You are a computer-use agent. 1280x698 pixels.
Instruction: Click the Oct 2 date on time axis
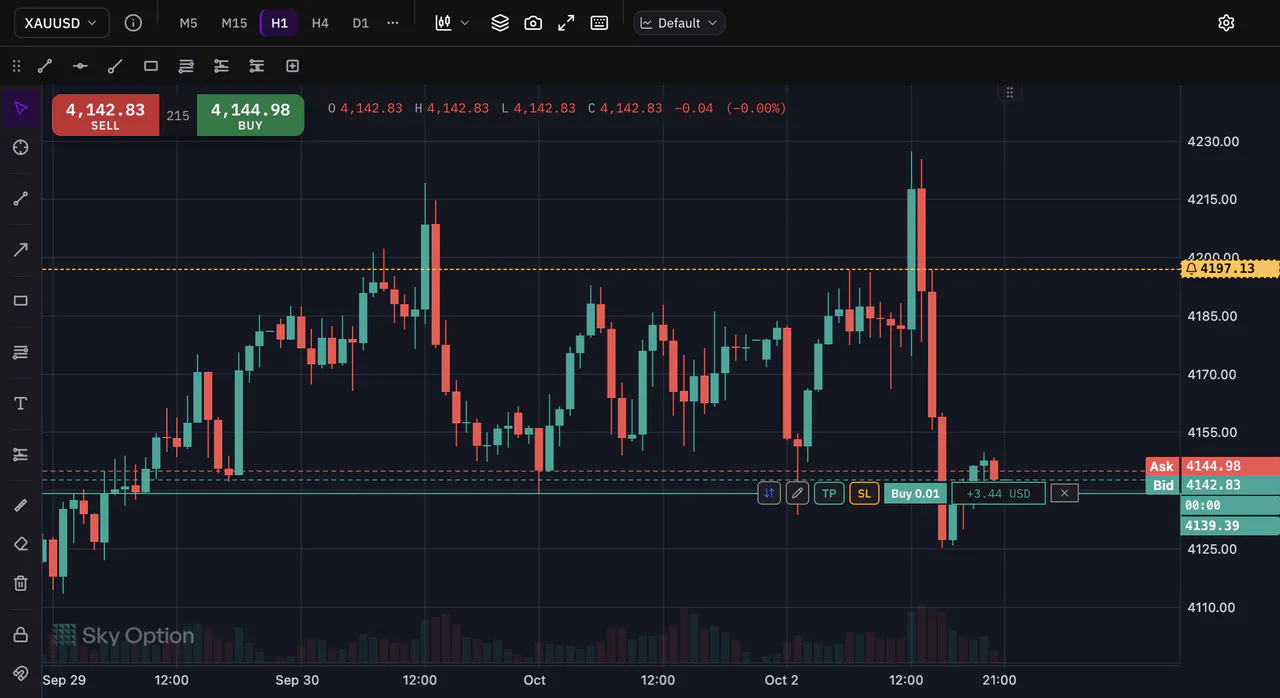pos(781,680)
